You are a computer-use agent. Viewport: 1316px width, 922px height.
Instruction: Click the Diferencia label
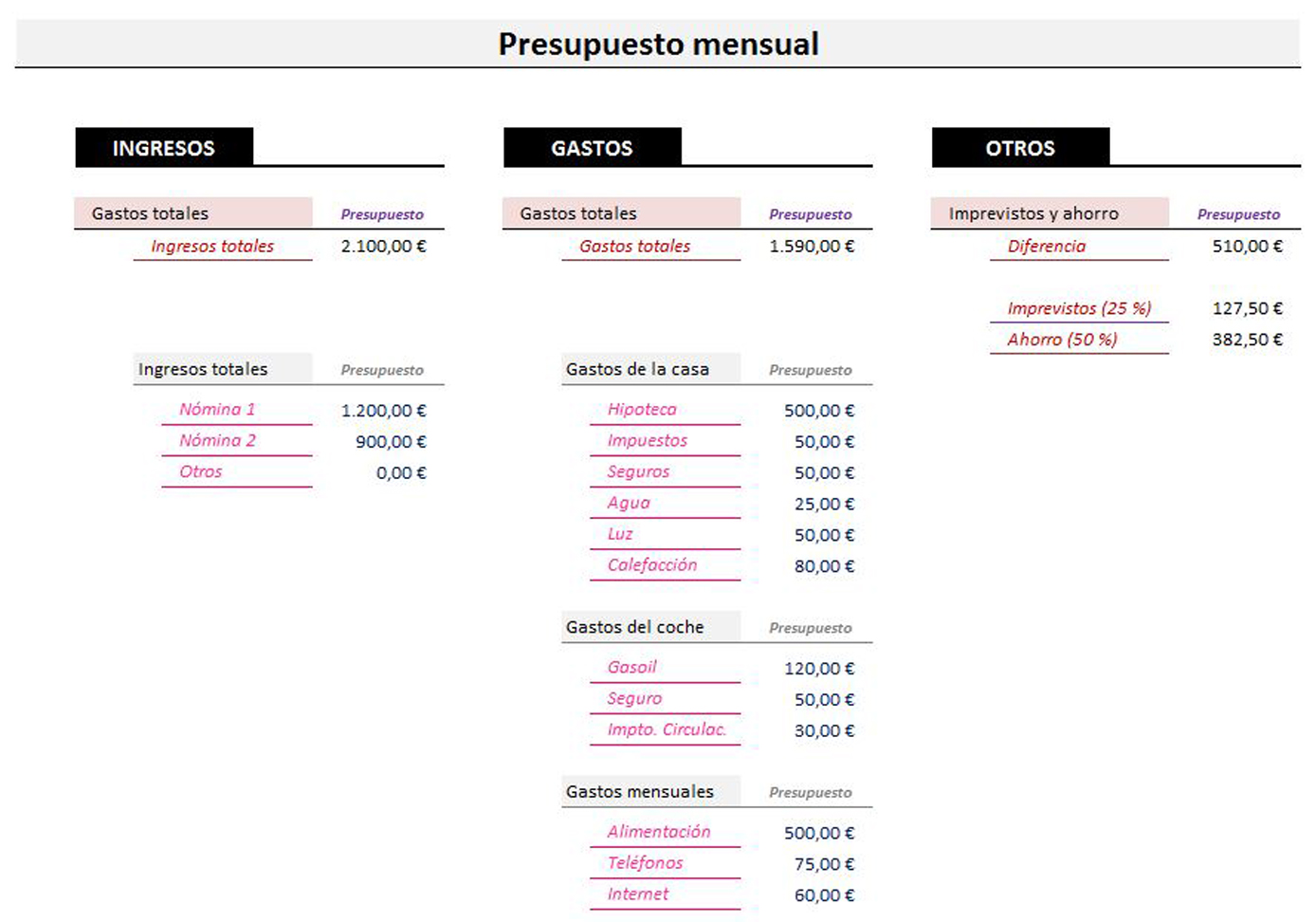1047,246
